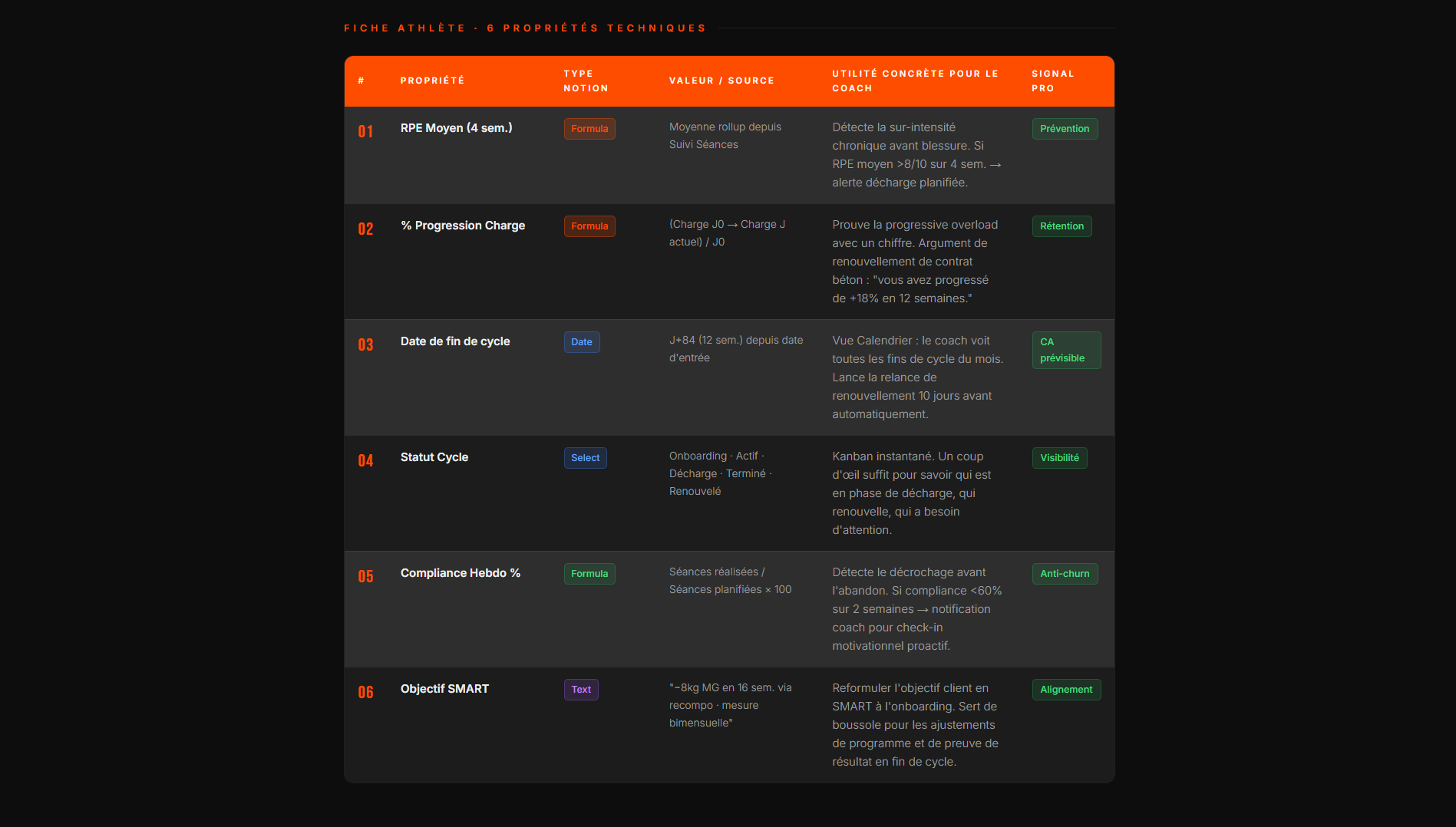Click the Valeur / Source column header
The image size is (1456, 827).
tap(721, 81)
